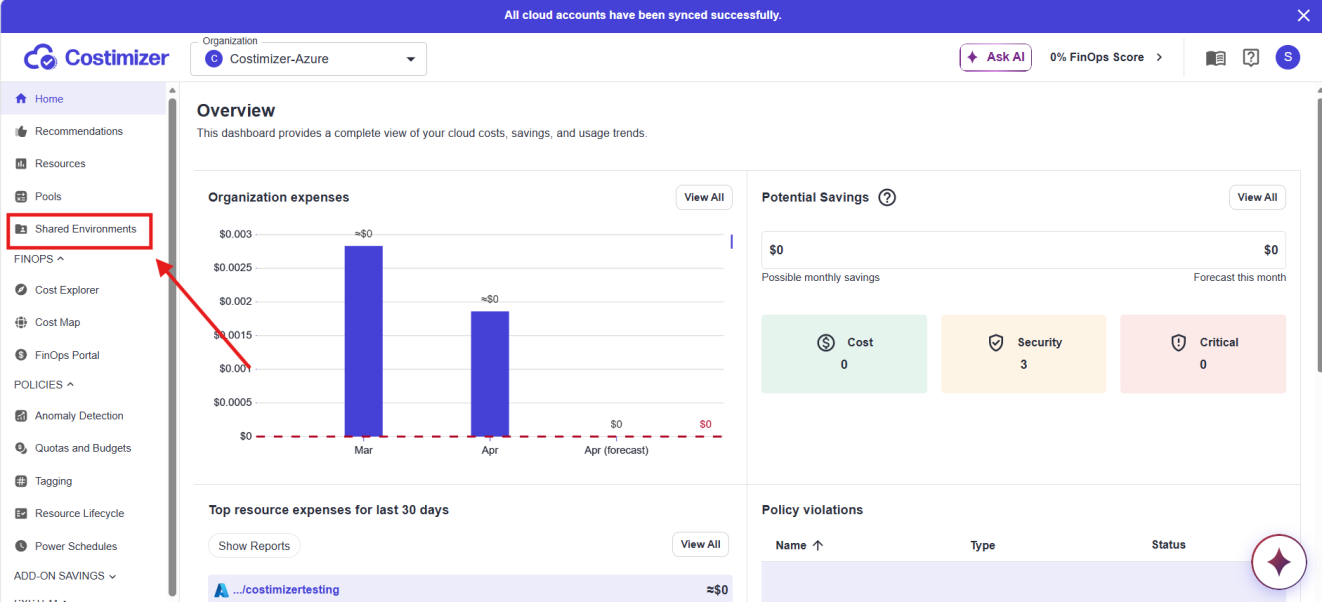The image size is (1322, 602).
Task: Open the user avatar labeled S
Action: tap(1288, 57)
